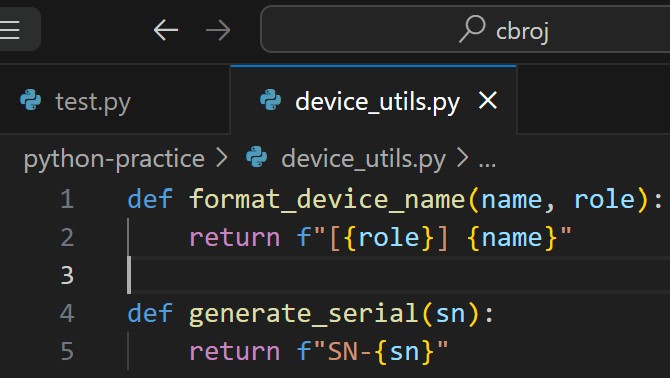Click the 'def' keyword on line 1
Screen dimensions: 670x378
150,199
